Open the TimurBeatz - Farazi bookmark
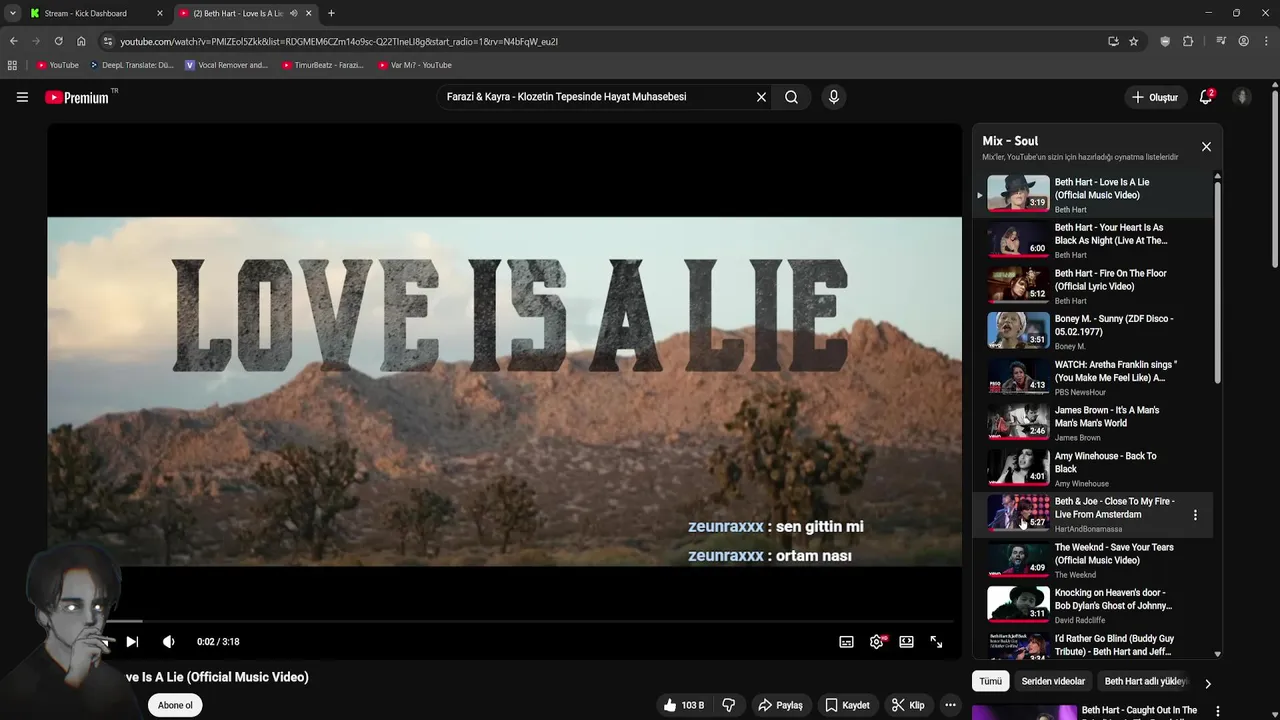The image size is (1280, 720). [x=322, y=65]
